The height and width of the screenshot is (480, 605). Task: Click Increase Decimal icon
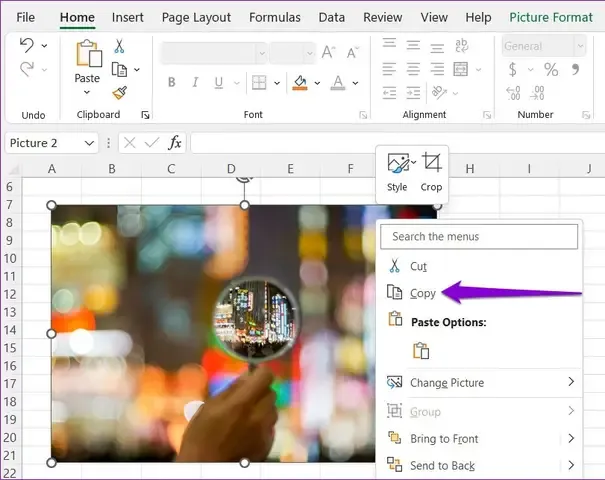[513, 93]
